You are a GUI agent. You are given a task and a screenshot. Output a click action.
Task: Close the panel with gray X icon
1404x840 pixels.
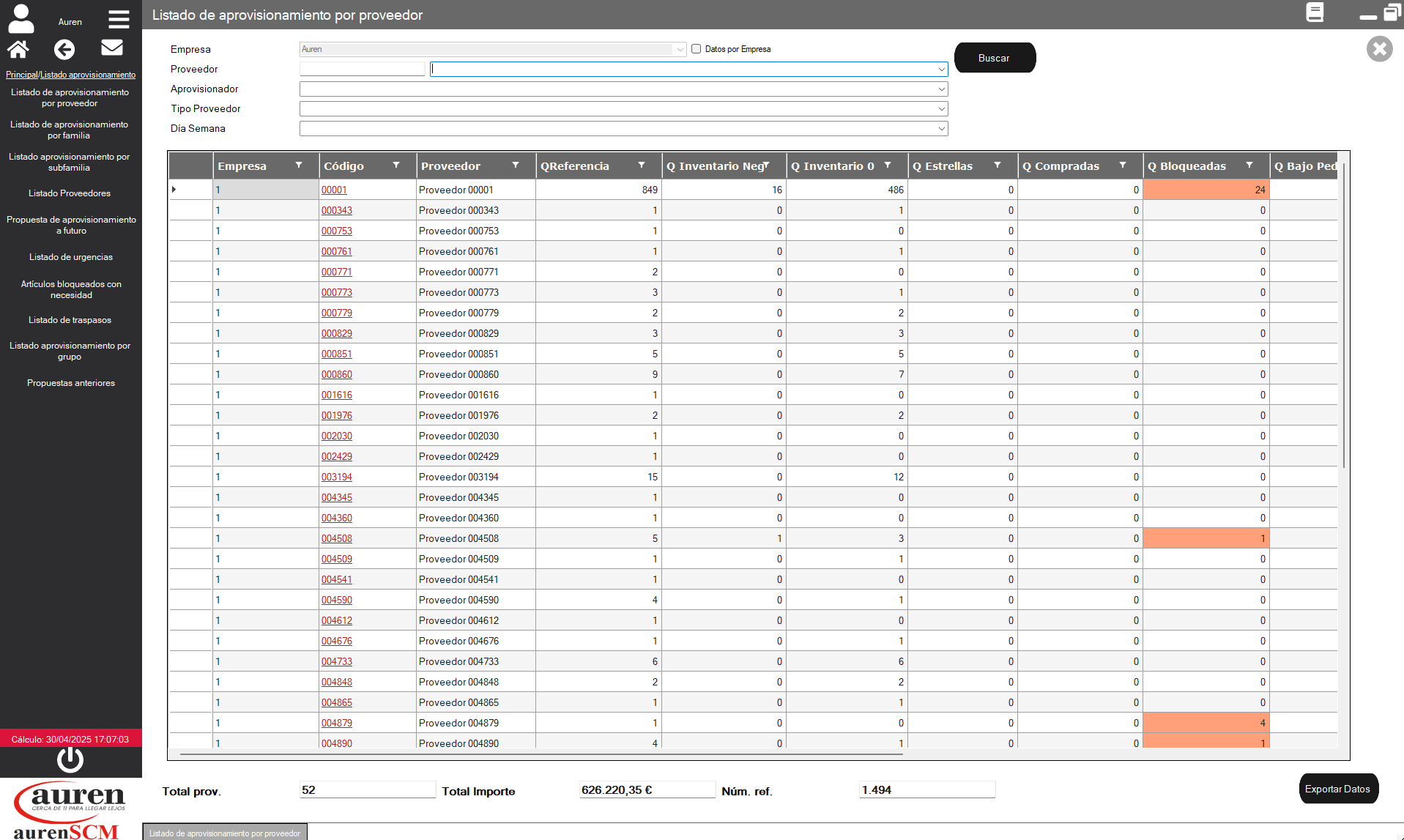coord(1379,49)
